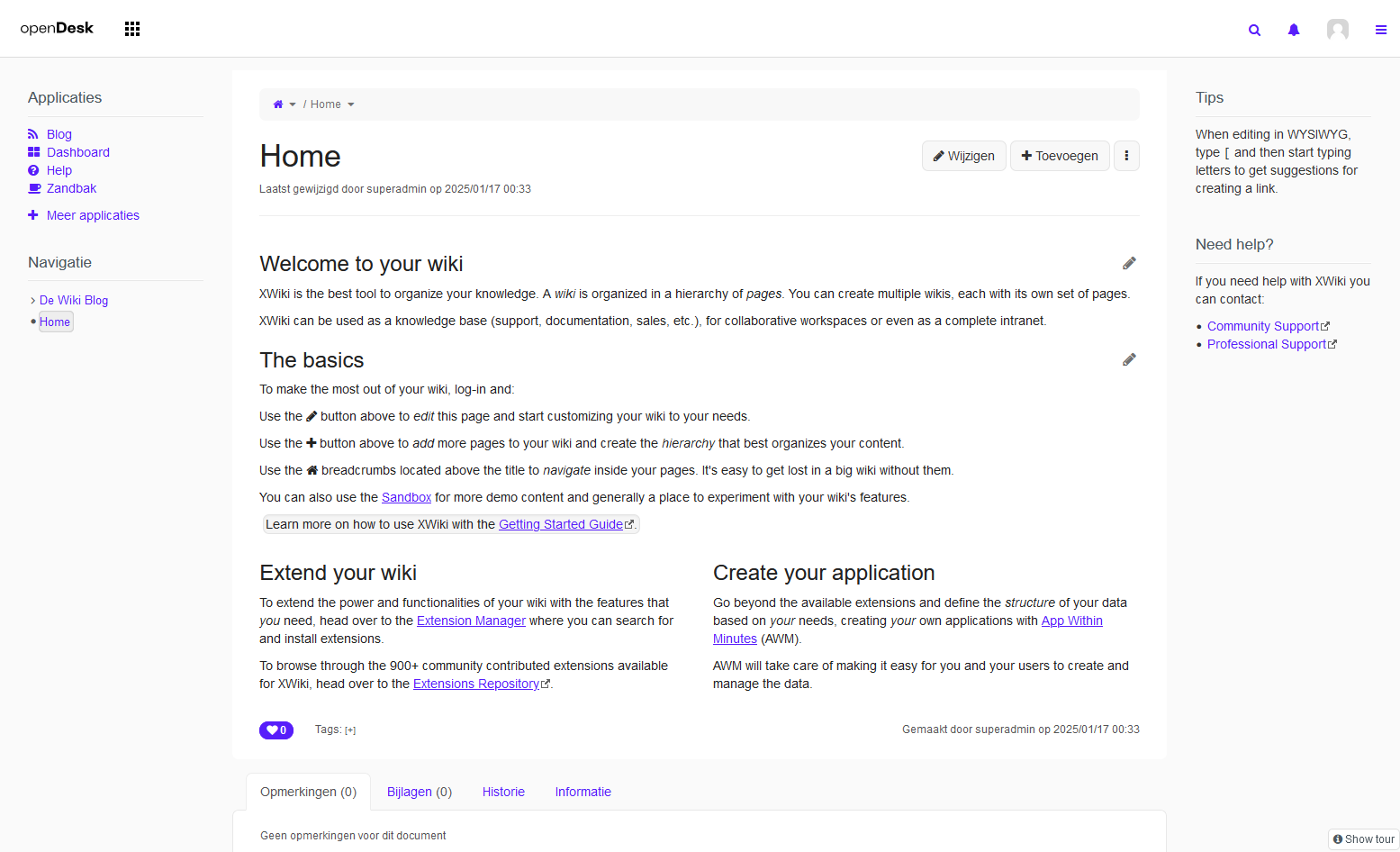Click Show tour button

[1363, 838]
